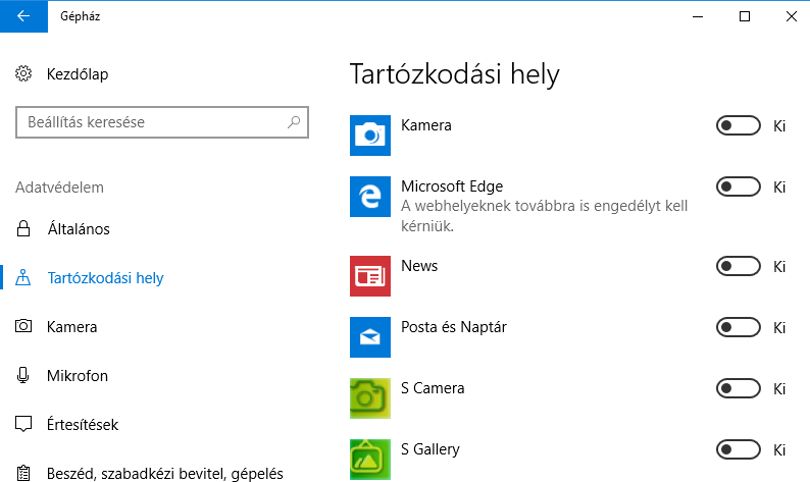Enable the Microsoft Edge location switch

(x=738, y=186)
